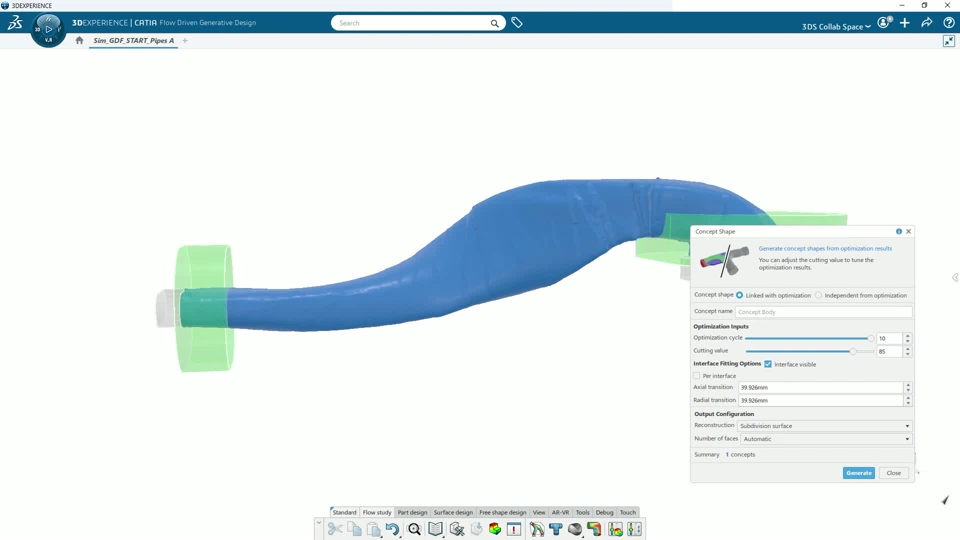Open the Debug tab
Screen dimensions: 960x540
pos(604,512)
